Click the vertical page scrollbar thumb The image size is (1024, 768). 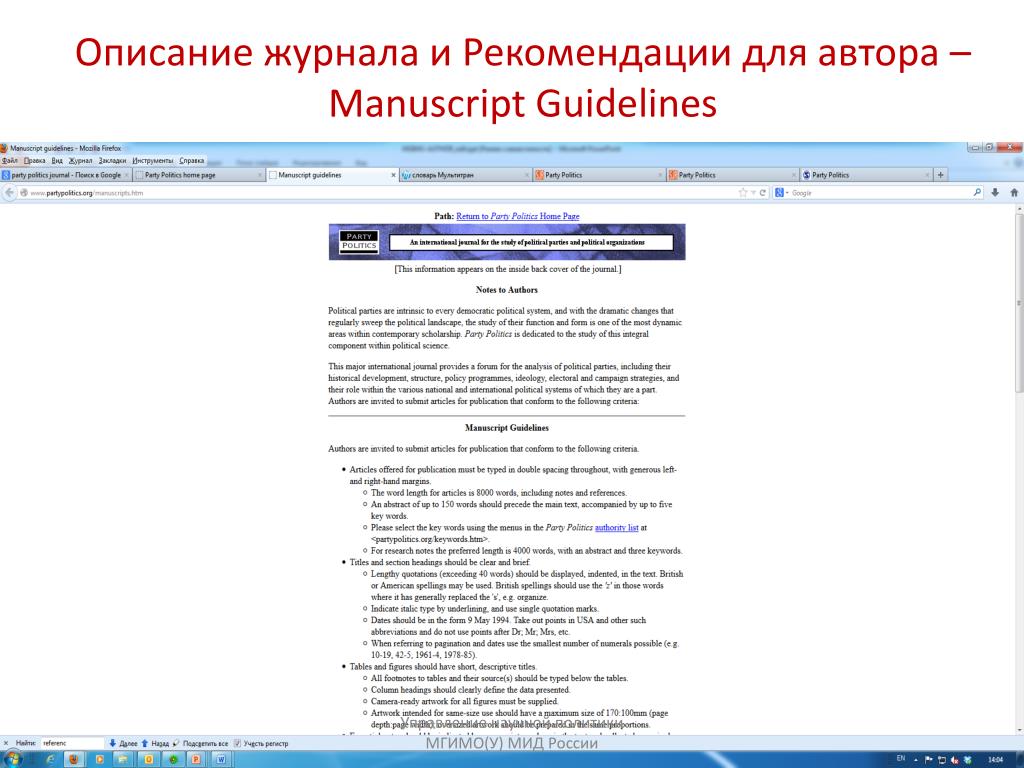click(1019, 302)
